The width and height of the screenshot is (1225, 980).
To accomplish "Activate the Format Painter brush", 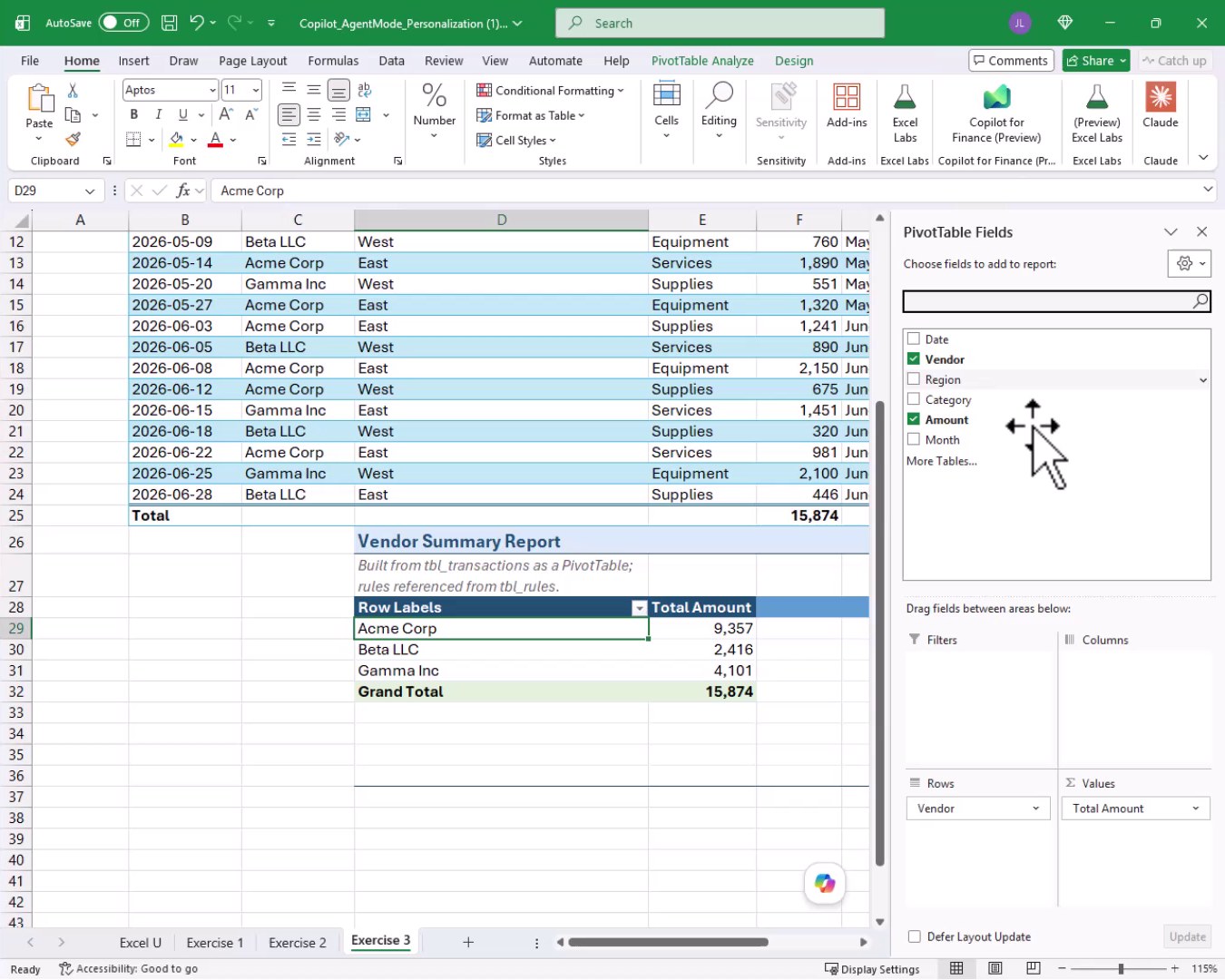I will click(73, 139).
